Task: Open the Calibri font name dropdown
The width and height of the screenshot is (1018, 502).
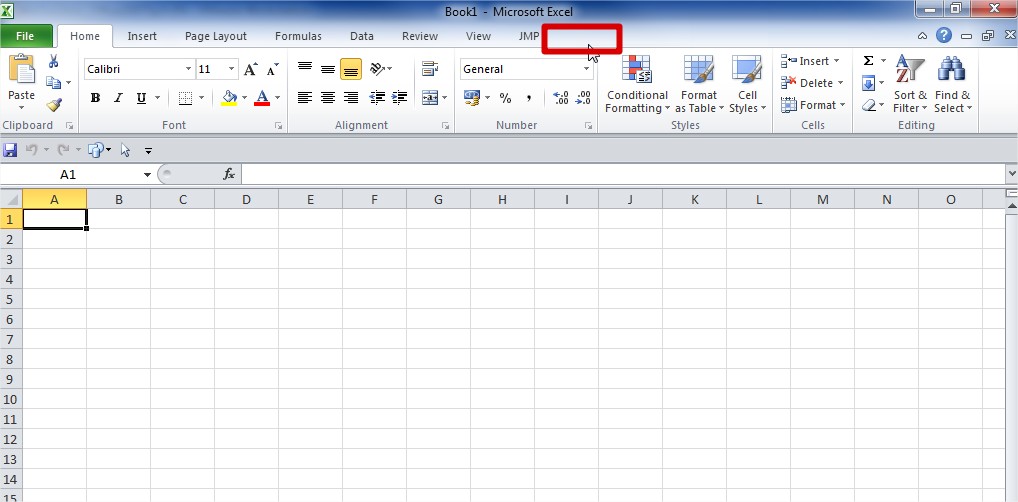Action: [x=188, y=69]
